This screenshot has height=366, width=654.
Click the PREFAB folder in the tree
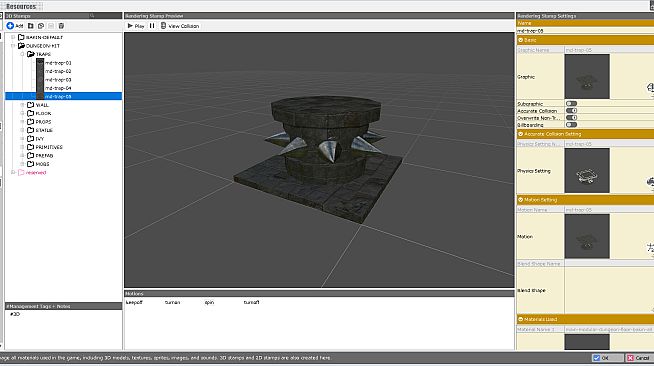coord(40,155)
